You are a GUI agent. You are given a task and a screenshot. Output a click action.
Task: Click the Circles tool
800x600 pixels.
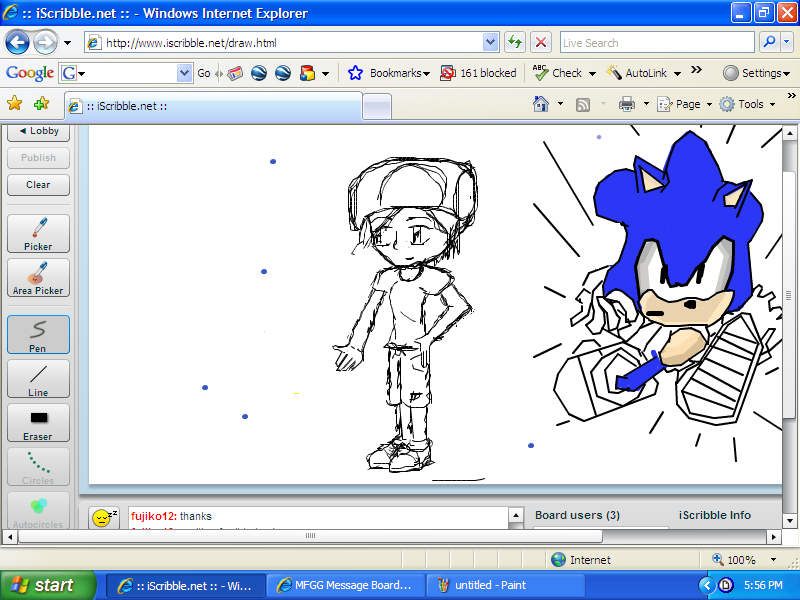(x=38, y=467)
